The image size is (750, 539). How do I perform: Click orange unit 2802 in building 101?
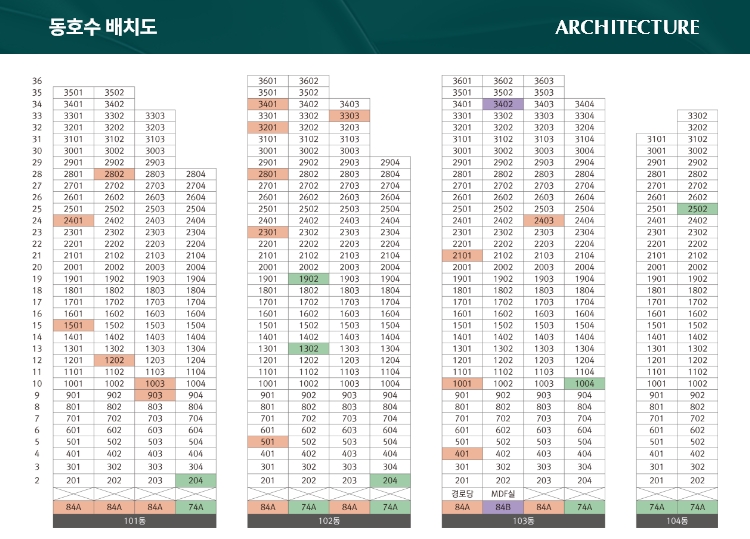tap(114, 174)
